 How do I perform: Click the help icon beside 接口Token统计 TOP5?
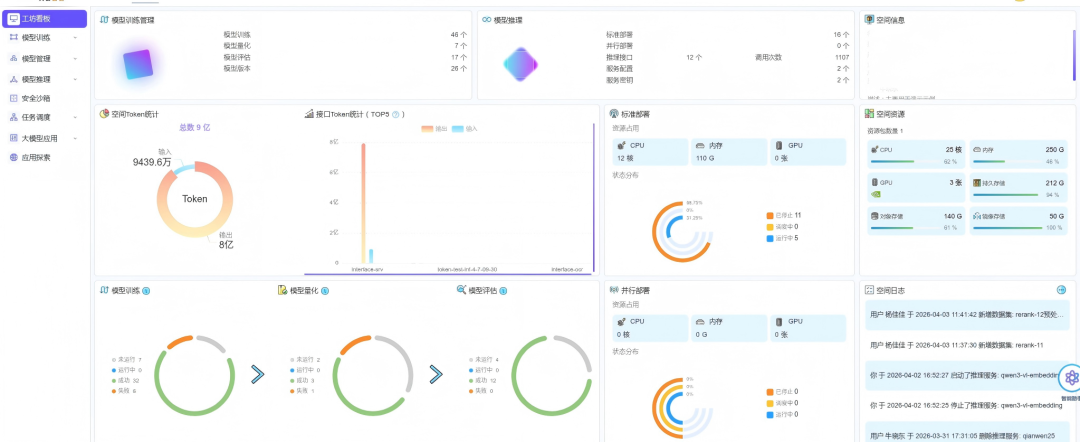(x=396, y=114)
